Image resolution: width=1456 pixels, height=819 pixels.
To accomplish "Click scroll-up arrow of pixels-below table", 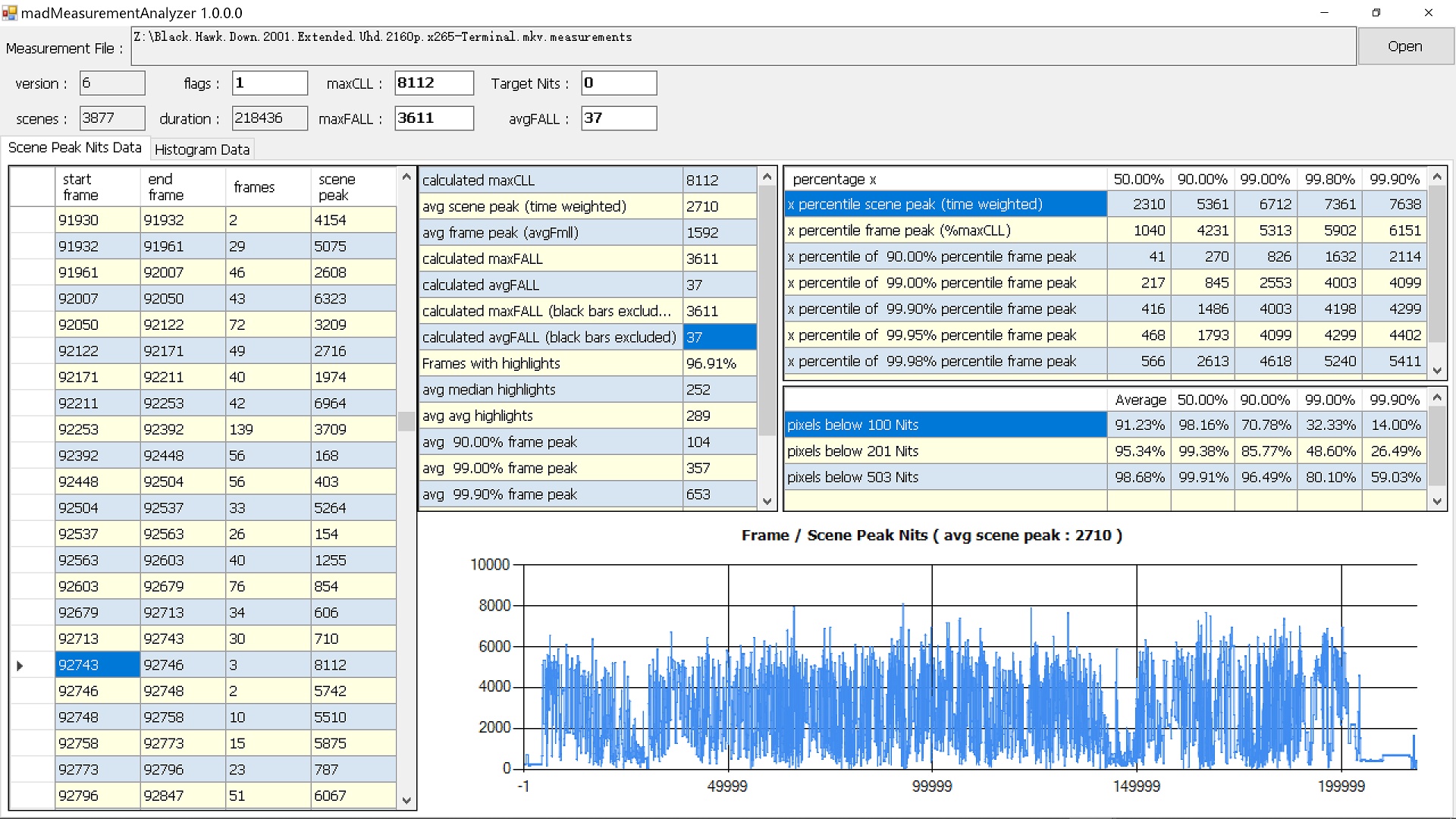I will click(1437, 397).
